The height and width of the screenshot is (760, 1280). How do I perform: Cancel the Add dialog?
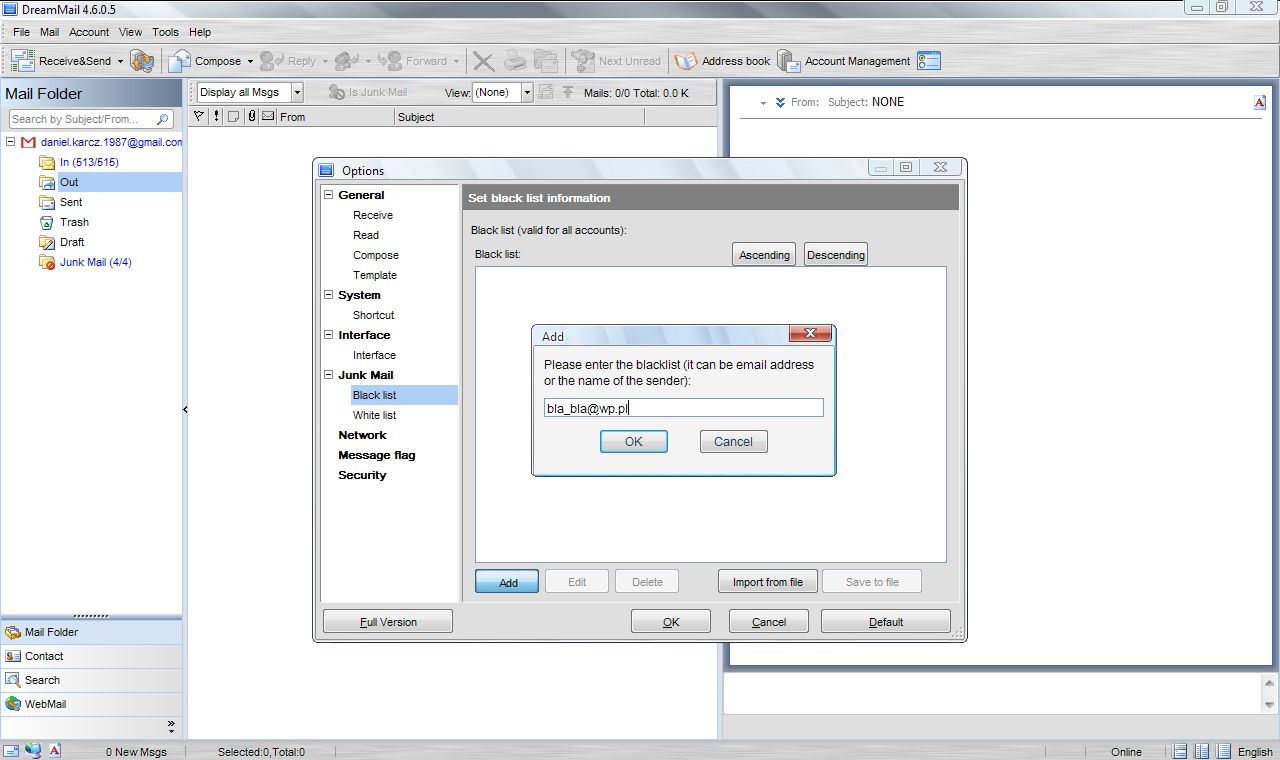pyautogui.click(x=733, y=441)
